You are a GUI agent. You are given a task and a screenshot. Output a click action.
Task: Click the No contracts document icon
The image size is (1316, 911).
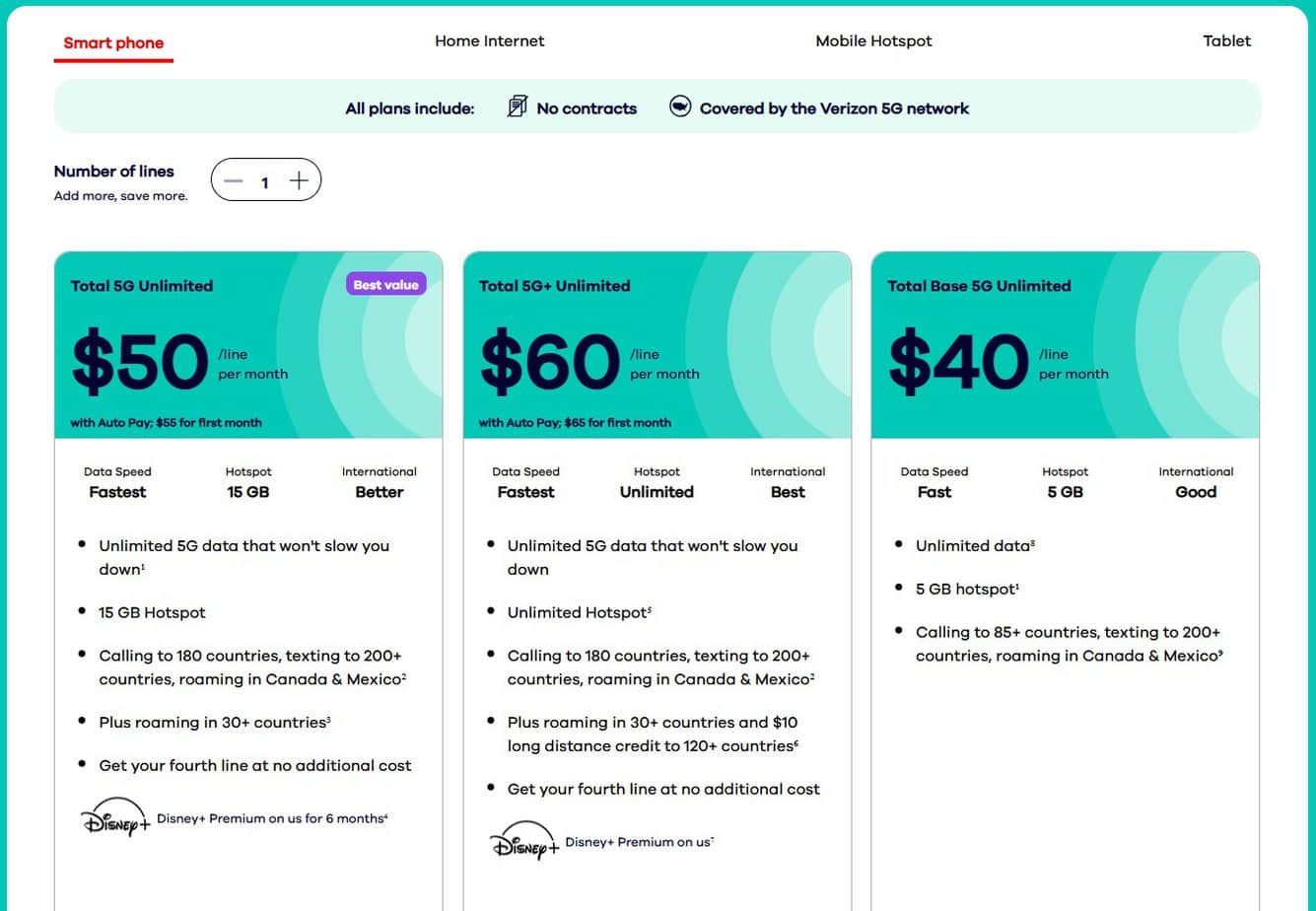(x=517, y=106)
